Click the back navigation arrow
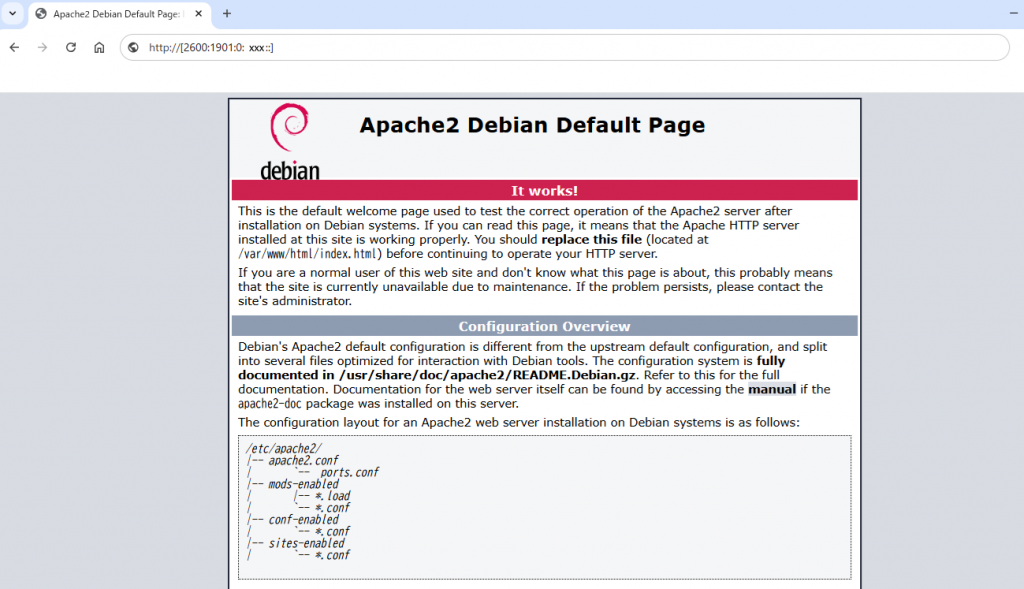Viewport: 1024px width, 589px height. point(14,48)
